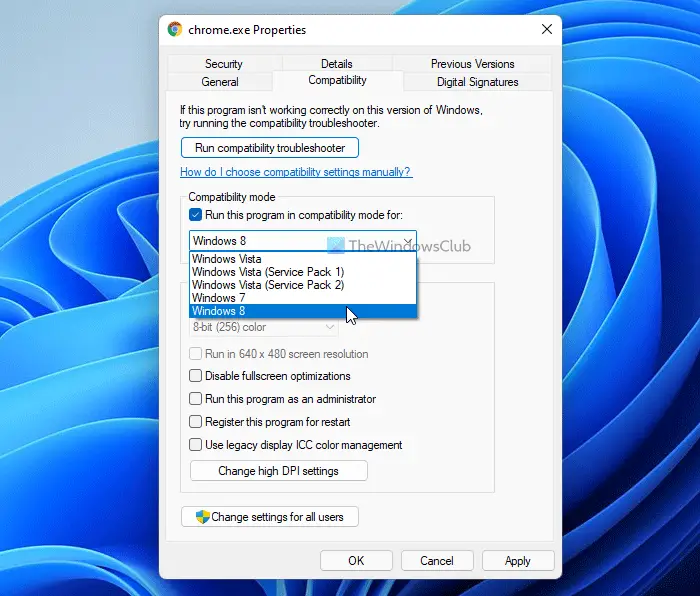Enable Disable fullscreen optimizations checkbox

(x=196, y=376)
